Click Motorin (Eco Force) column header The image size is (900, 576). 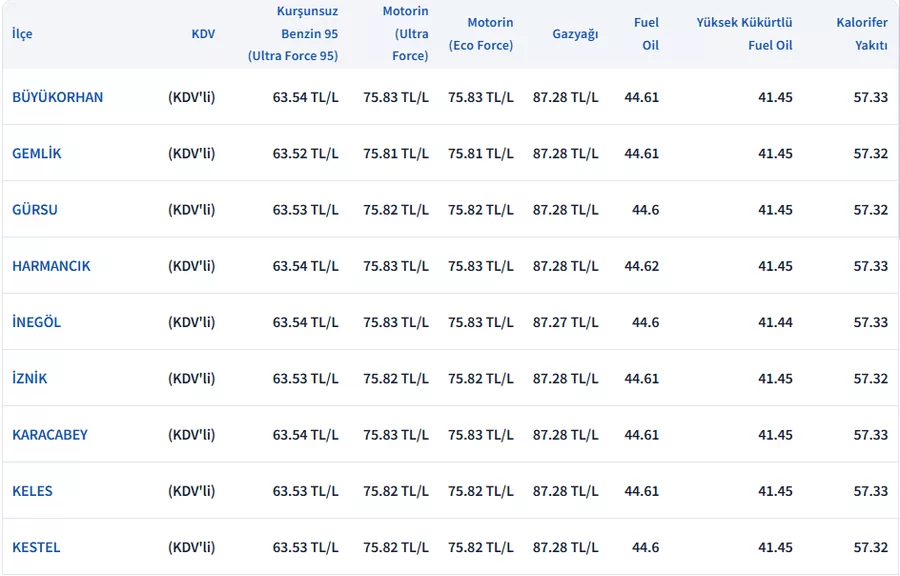click(x=481, y=34)
